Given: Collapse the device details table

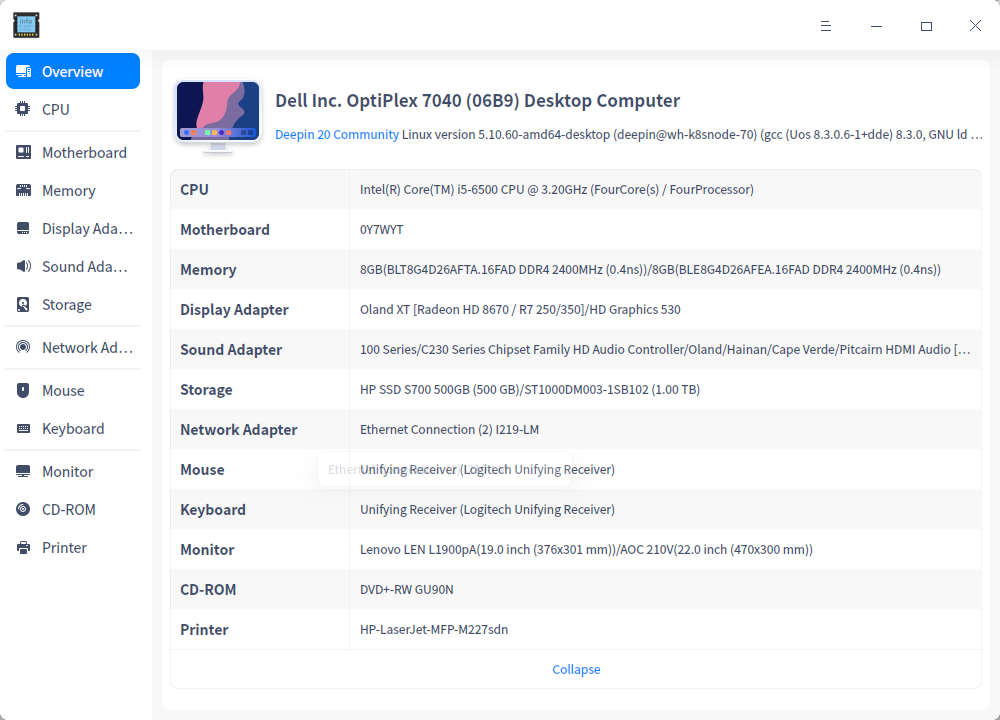Looking at the screenshot, I should tap(576, 669).
